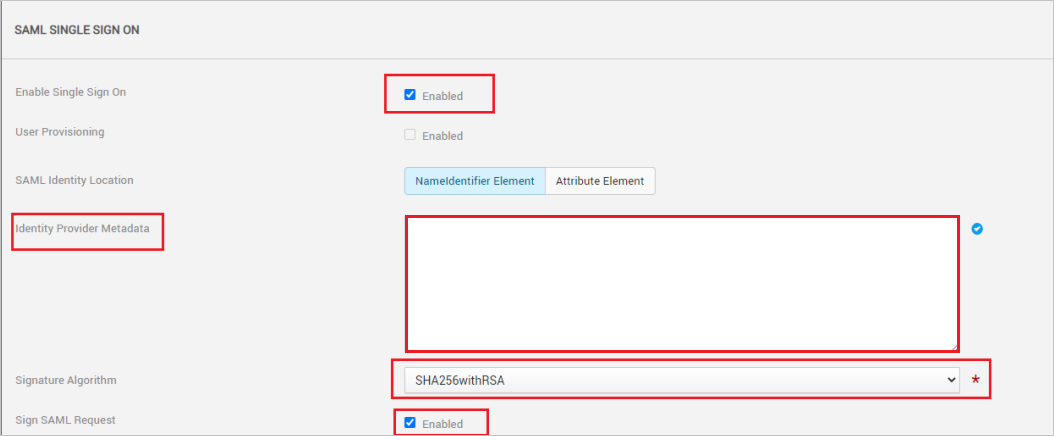The height and width of the screenshot is (436, 1054).
Task: Click the Enable Single Sign On field label
Action: point(71,92)
